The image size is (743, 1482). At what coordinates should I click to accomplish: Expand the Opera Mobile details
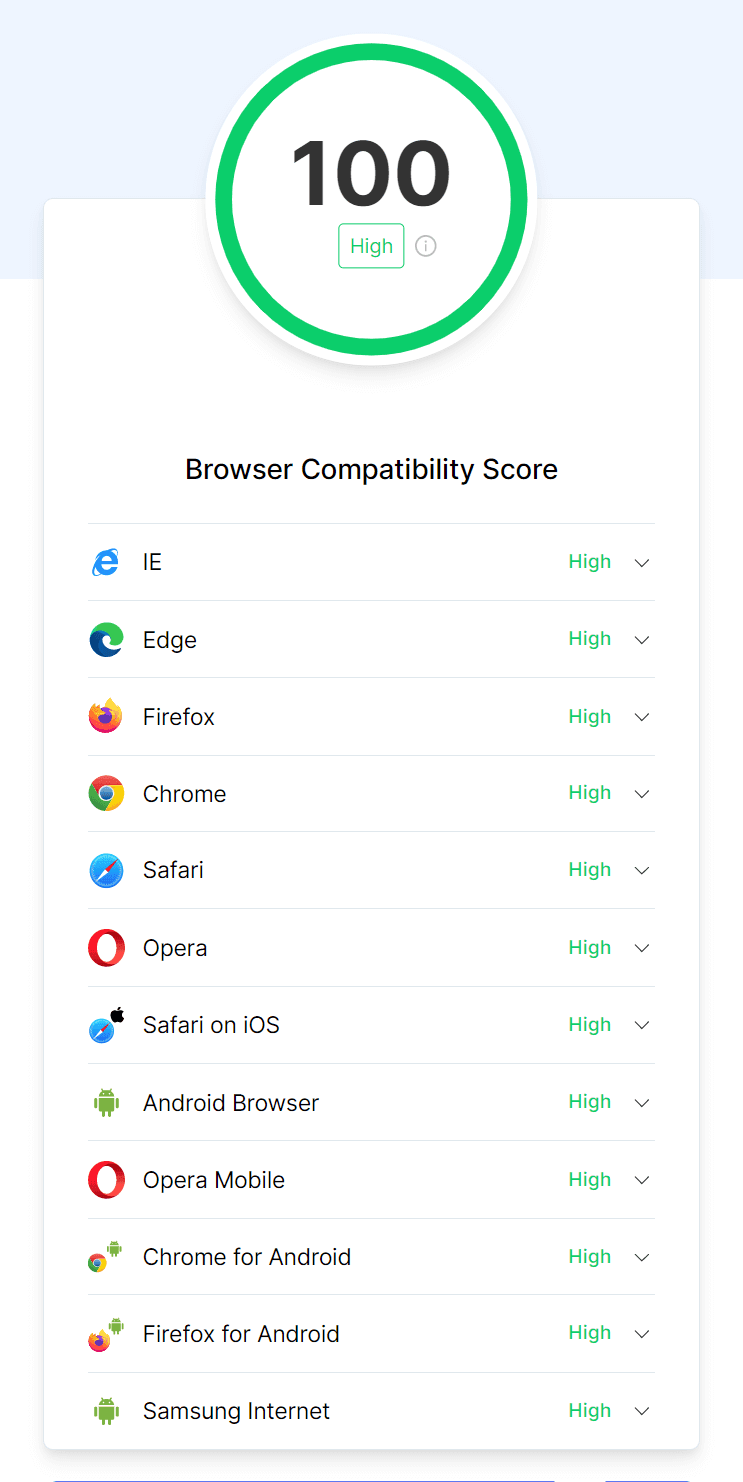pos(641,1179)
